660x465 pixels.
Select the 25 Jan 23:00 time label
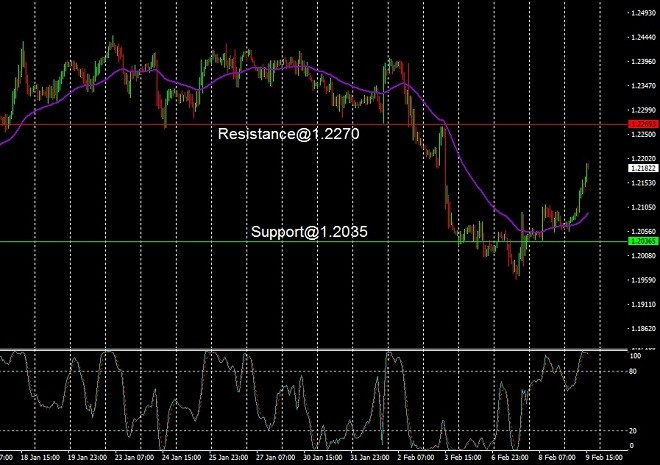coord(229,458)
